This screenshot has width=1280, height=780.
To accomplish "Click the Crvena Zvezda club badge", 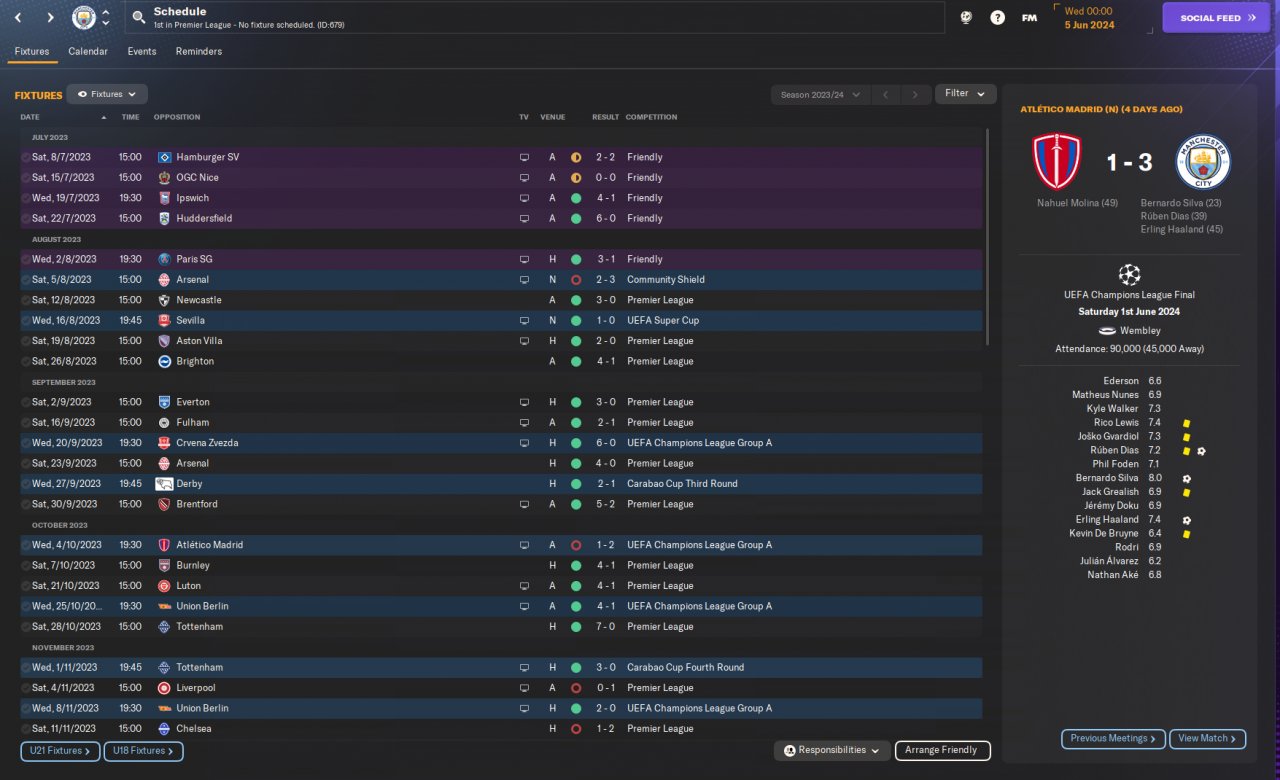I will (165, 443).
